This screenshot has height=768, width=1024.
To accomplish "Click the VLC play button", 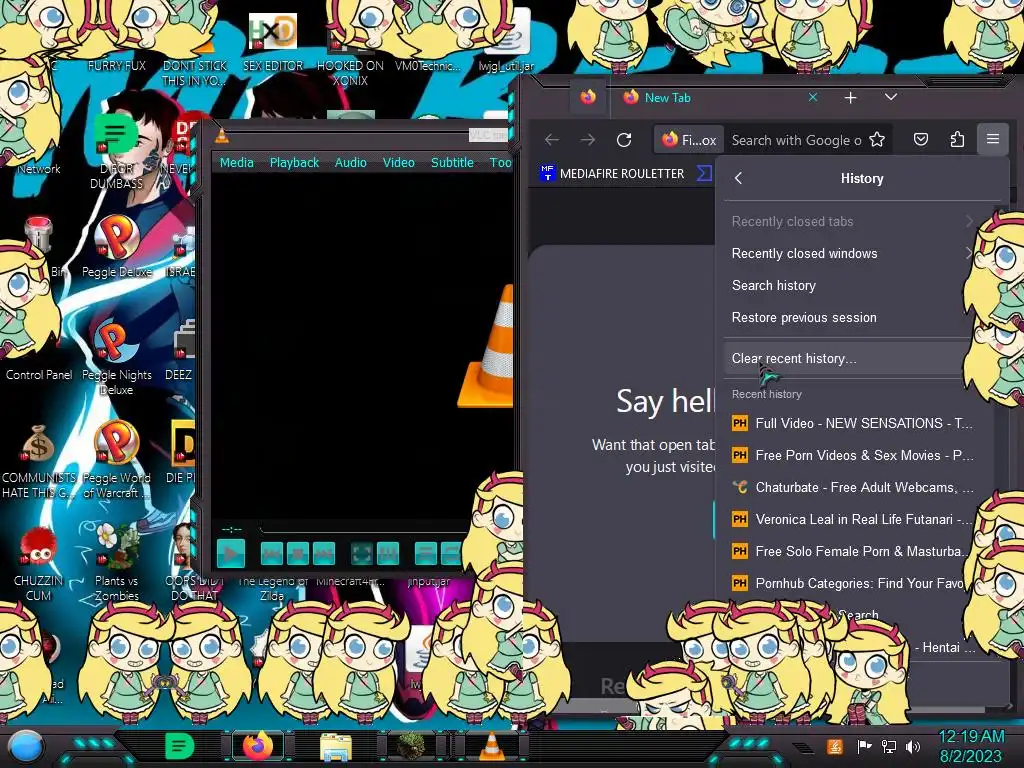I will [231, 554].
